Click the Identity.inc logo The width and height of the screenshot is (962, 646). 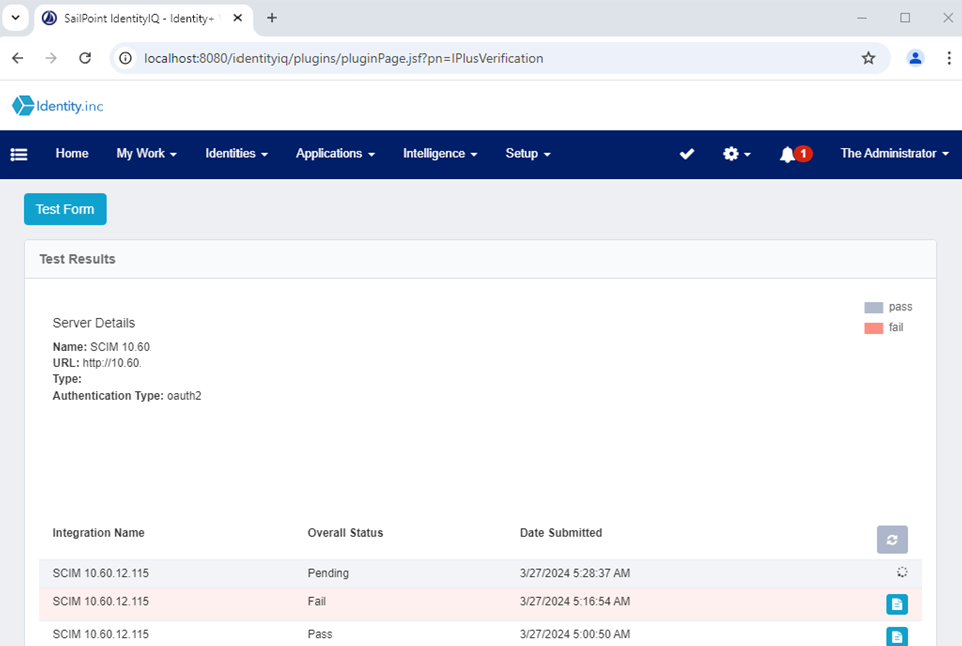tap(58, 106)
